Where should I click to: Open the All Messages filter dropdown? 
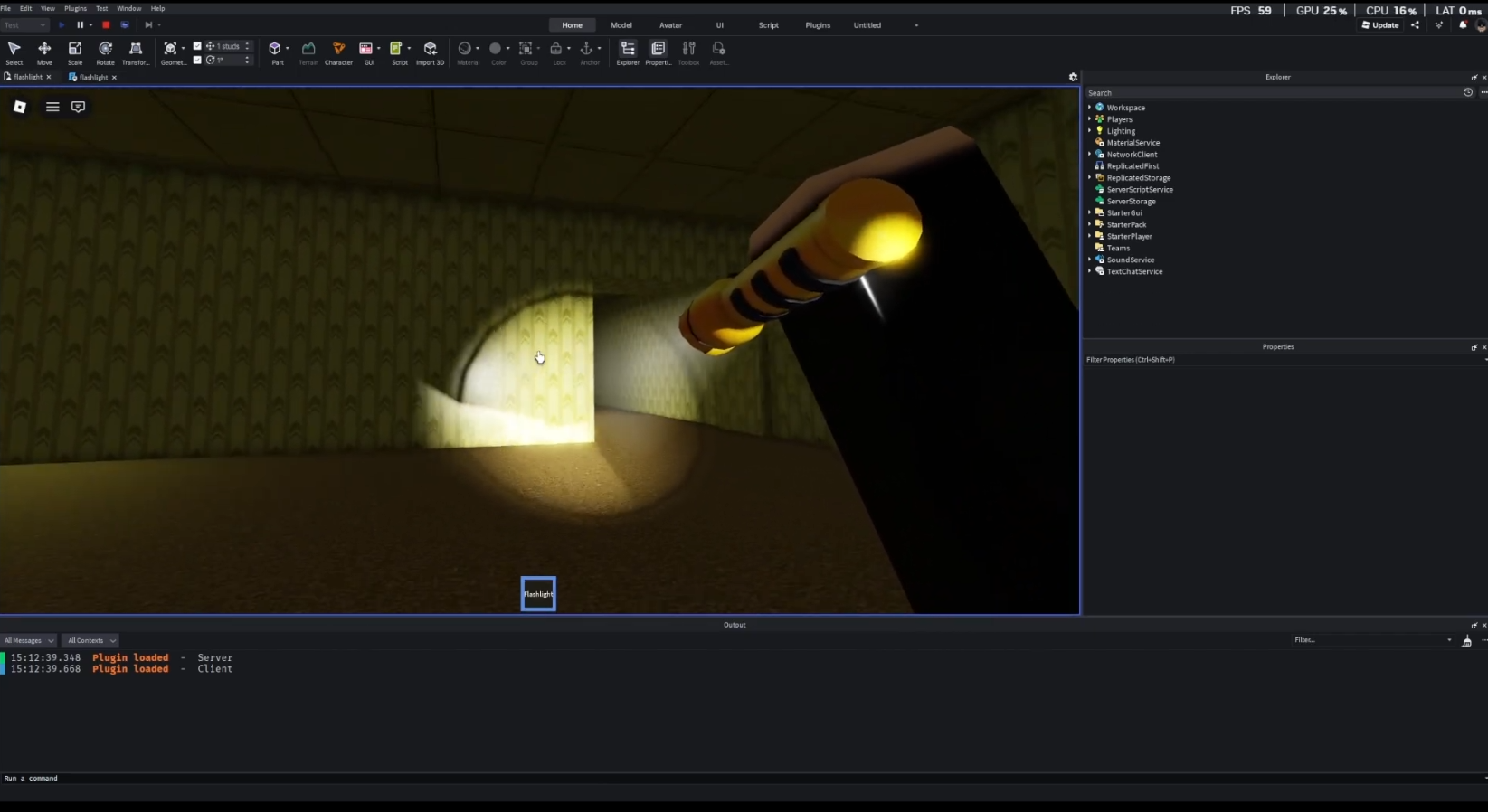pyautogui.click(x=29, y=640)
